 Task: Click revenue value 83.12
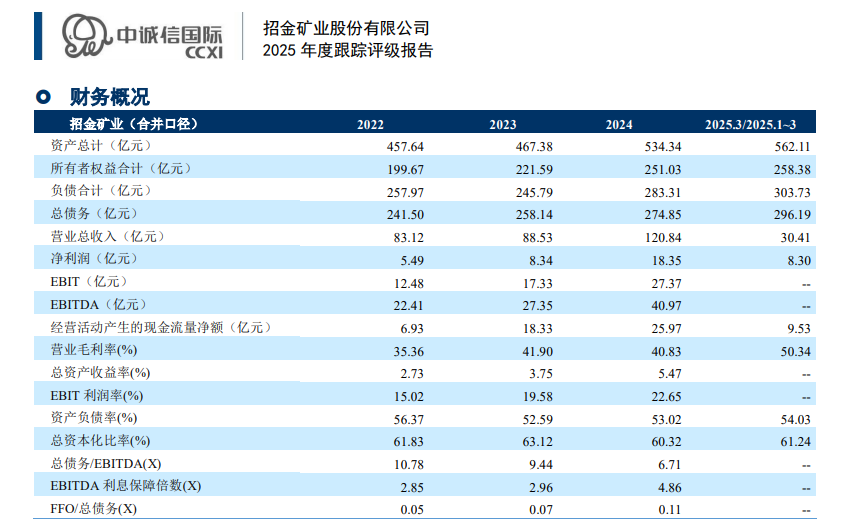[x=409, y=238]
